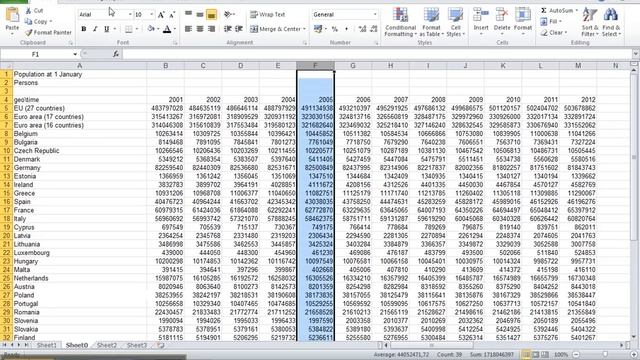Click the insert worksheet tab icon

point(161,345)
